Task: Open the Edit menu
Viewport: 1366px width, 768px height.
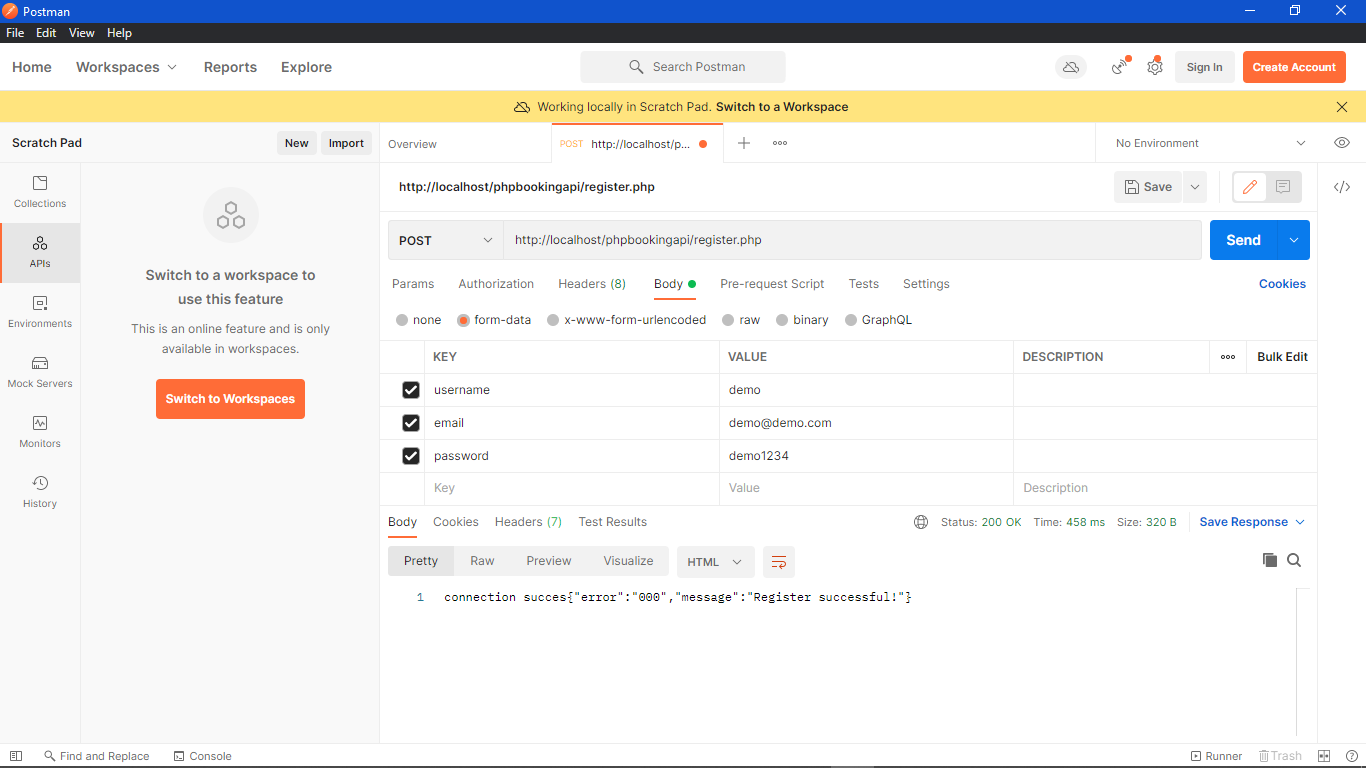Action: [46, 33]
